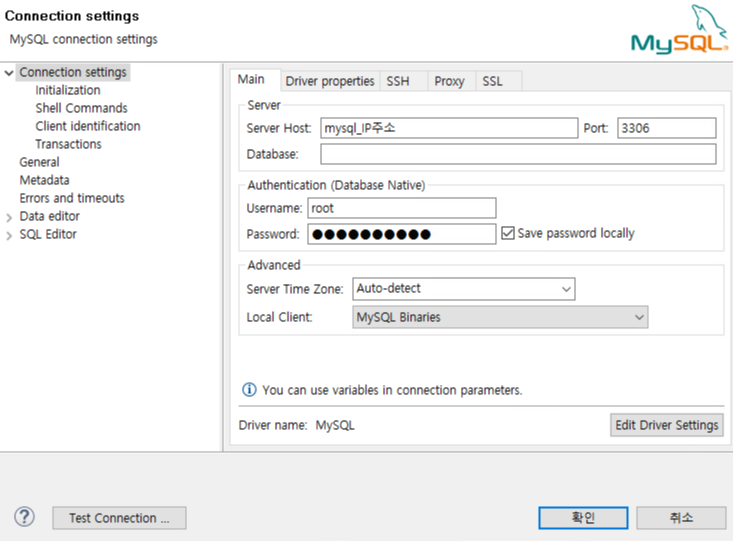Toggle Save password locally checkbox

click(508, 233)
